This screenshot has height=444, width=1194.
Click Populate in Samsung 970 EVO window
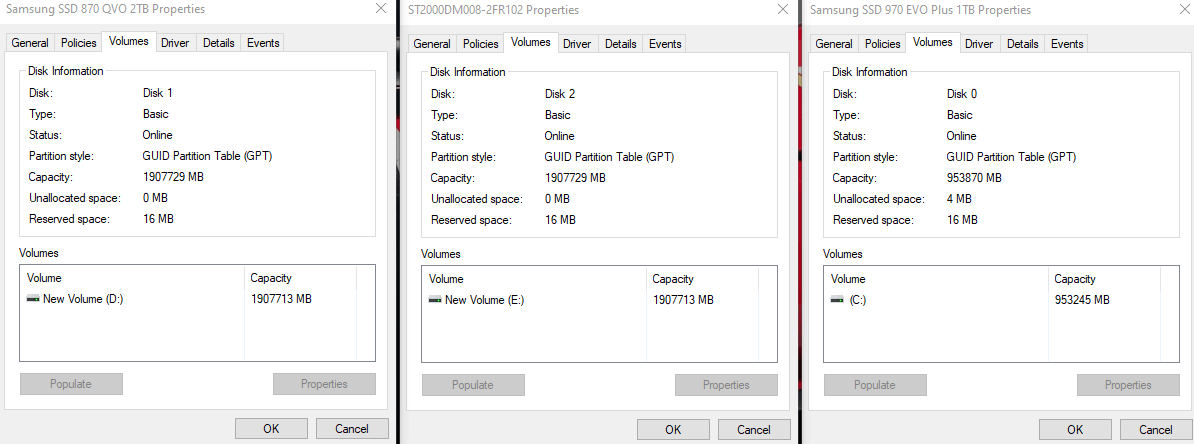coord(875,385)
